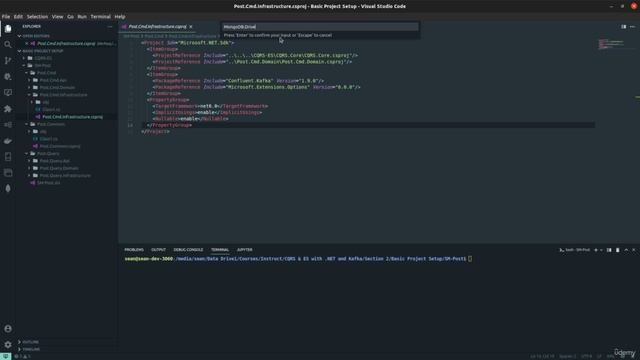Open the terminal launch profile dropdown arrow
Image resolution: width=640 pixels, height=360 pixels.
coord(601,250)
